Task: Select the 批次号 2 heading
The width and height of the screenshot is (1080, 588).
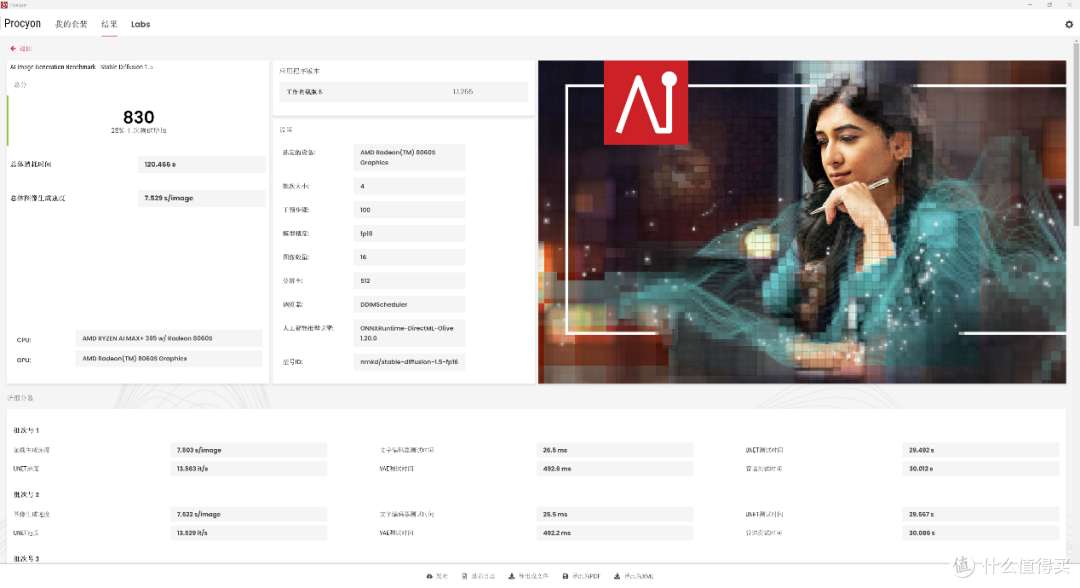Action: tap(26, 494)
